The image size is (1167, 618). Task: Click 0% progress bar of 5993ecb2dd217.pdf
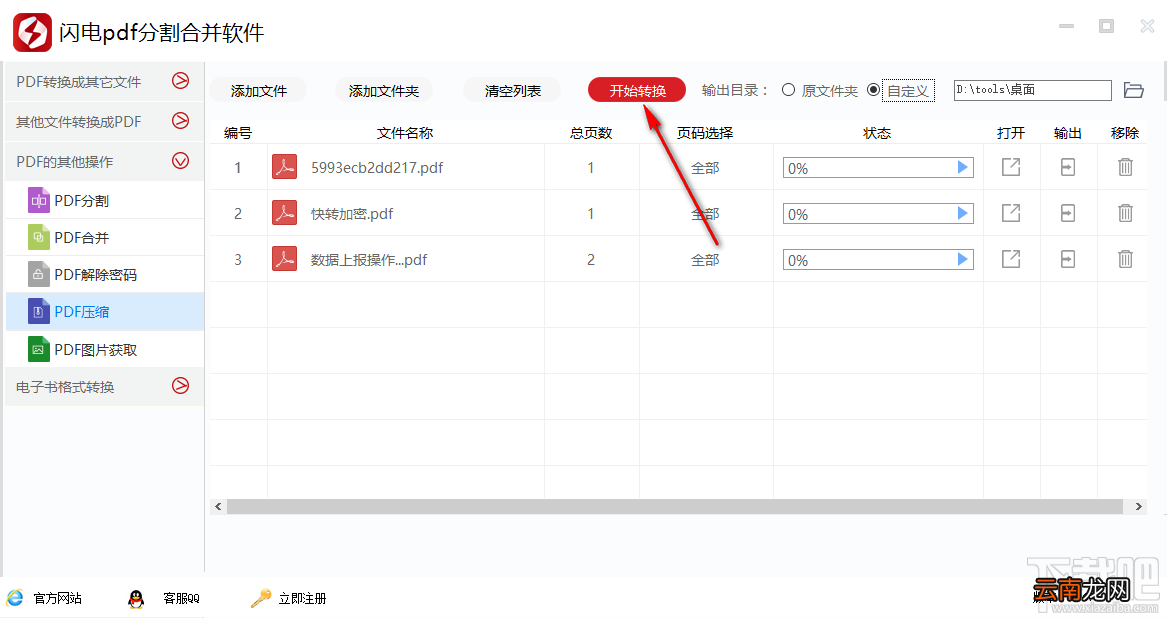tap(878, 168)
